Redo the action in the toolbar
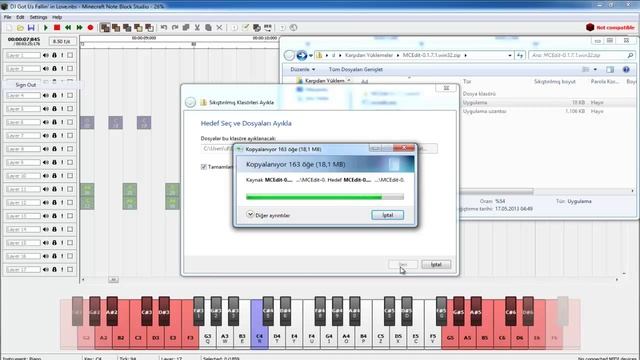This screenshot has width=640, height=360. pos(175,28)
